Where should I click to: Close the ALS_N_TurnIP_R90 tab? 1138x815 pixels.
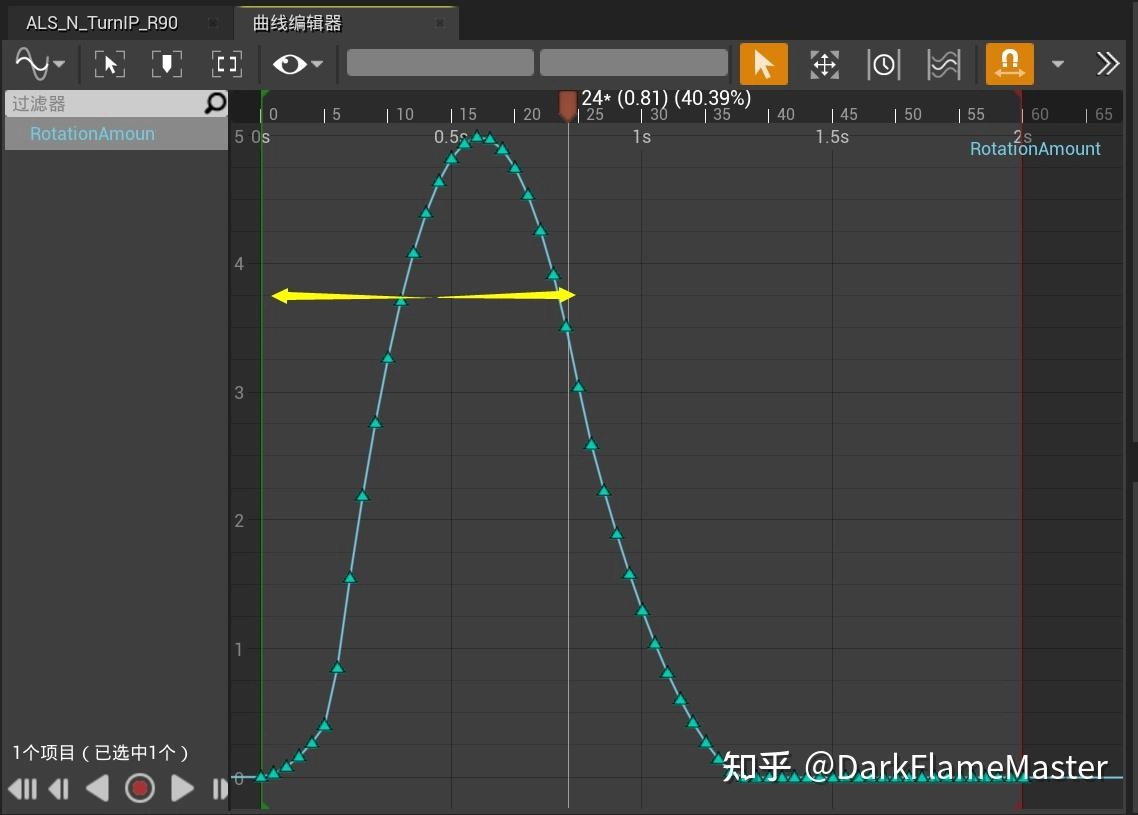click(213, 23)
